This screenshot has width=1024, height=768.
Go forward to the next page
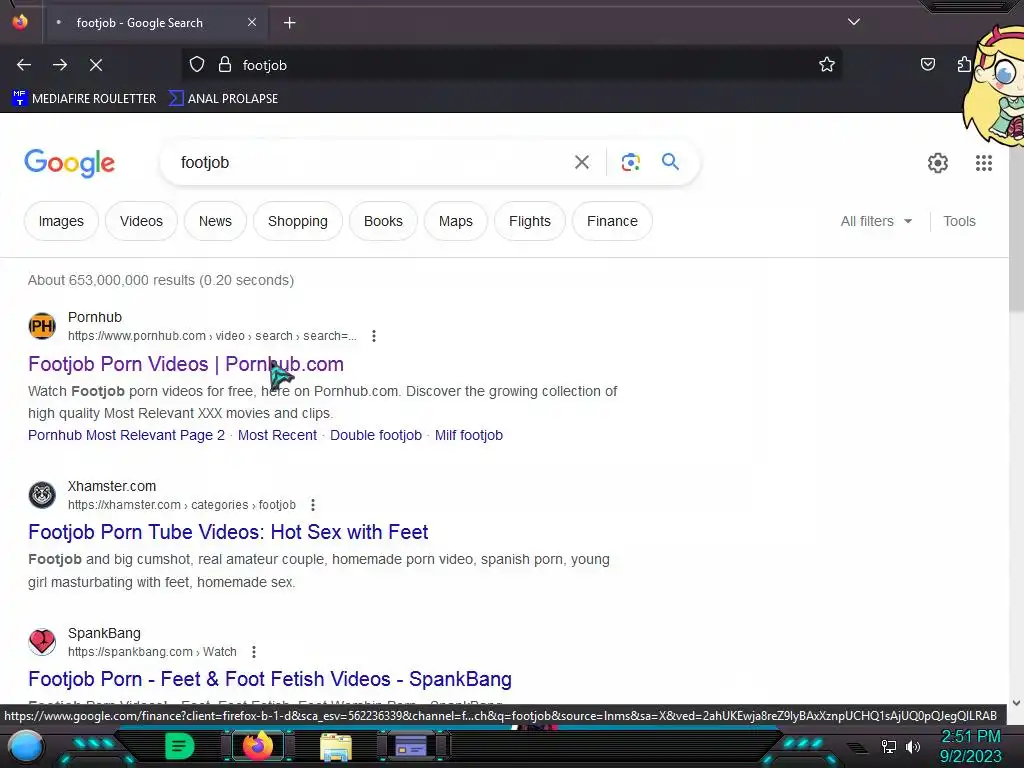[60, 65]
